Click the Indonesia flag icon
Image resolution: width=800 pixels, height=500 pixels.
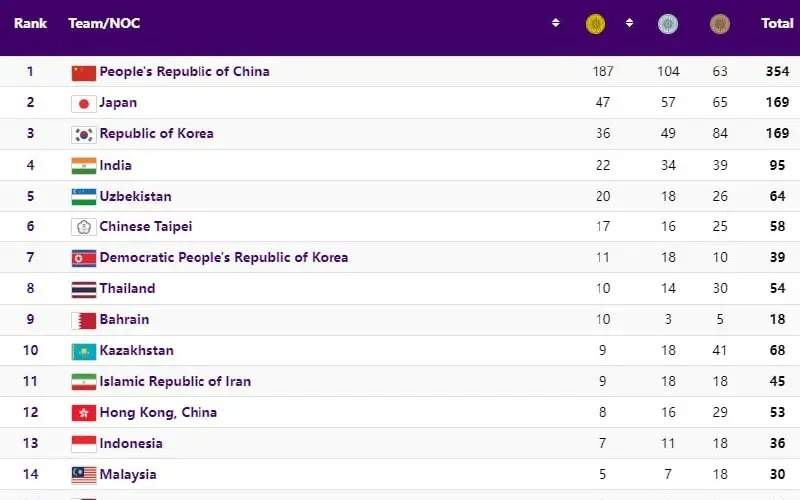(x=84, y=444)
